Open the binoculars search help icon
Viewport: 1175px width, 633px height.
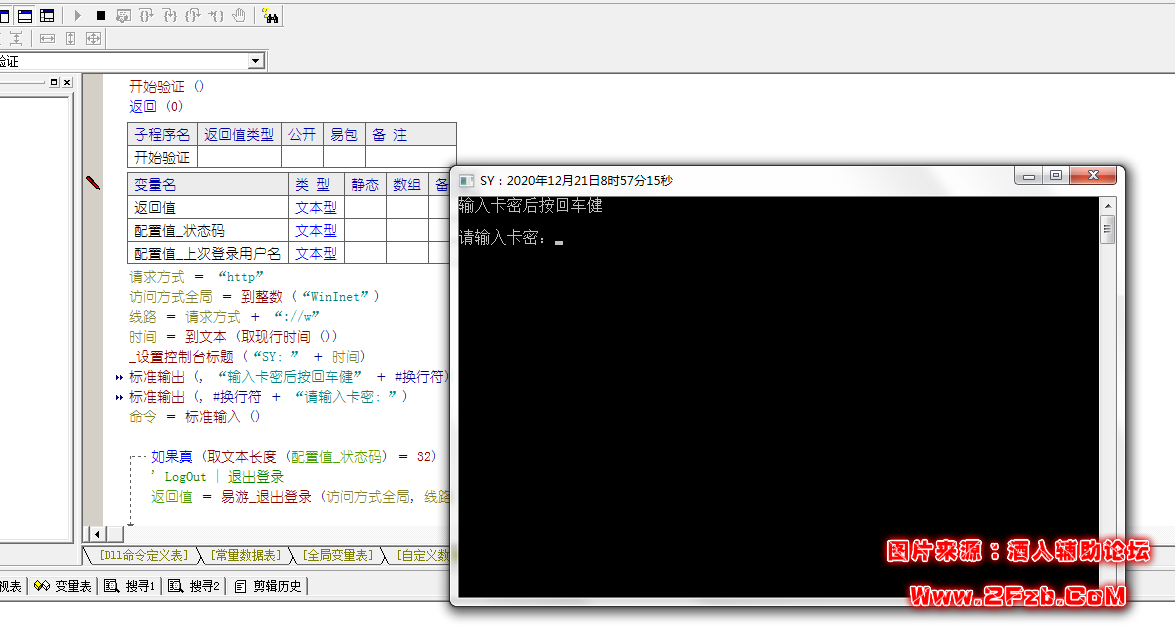click(x=270, y=15)
